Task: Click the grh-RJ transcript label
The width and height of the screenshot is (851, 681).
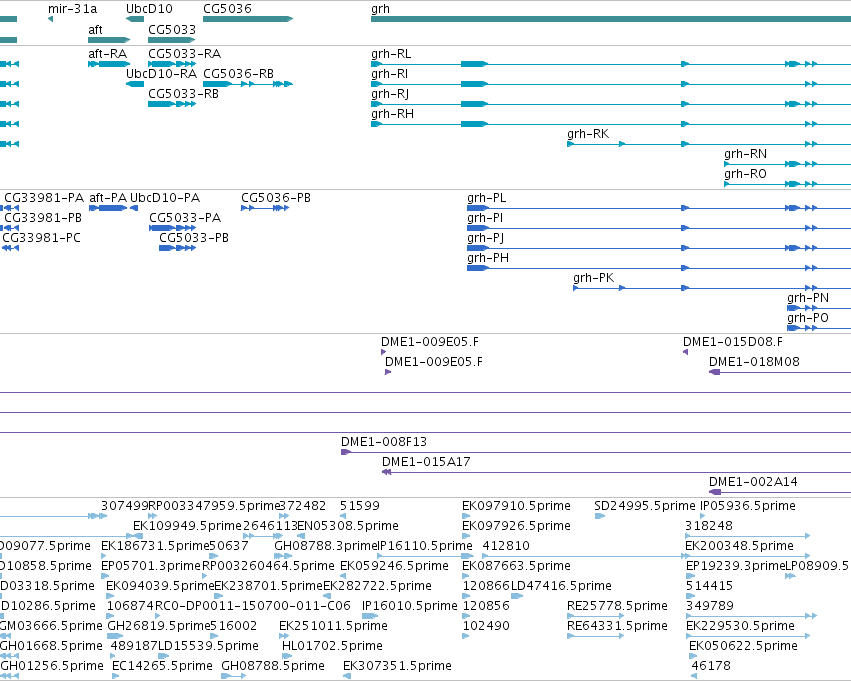Action: click(390, 94)
